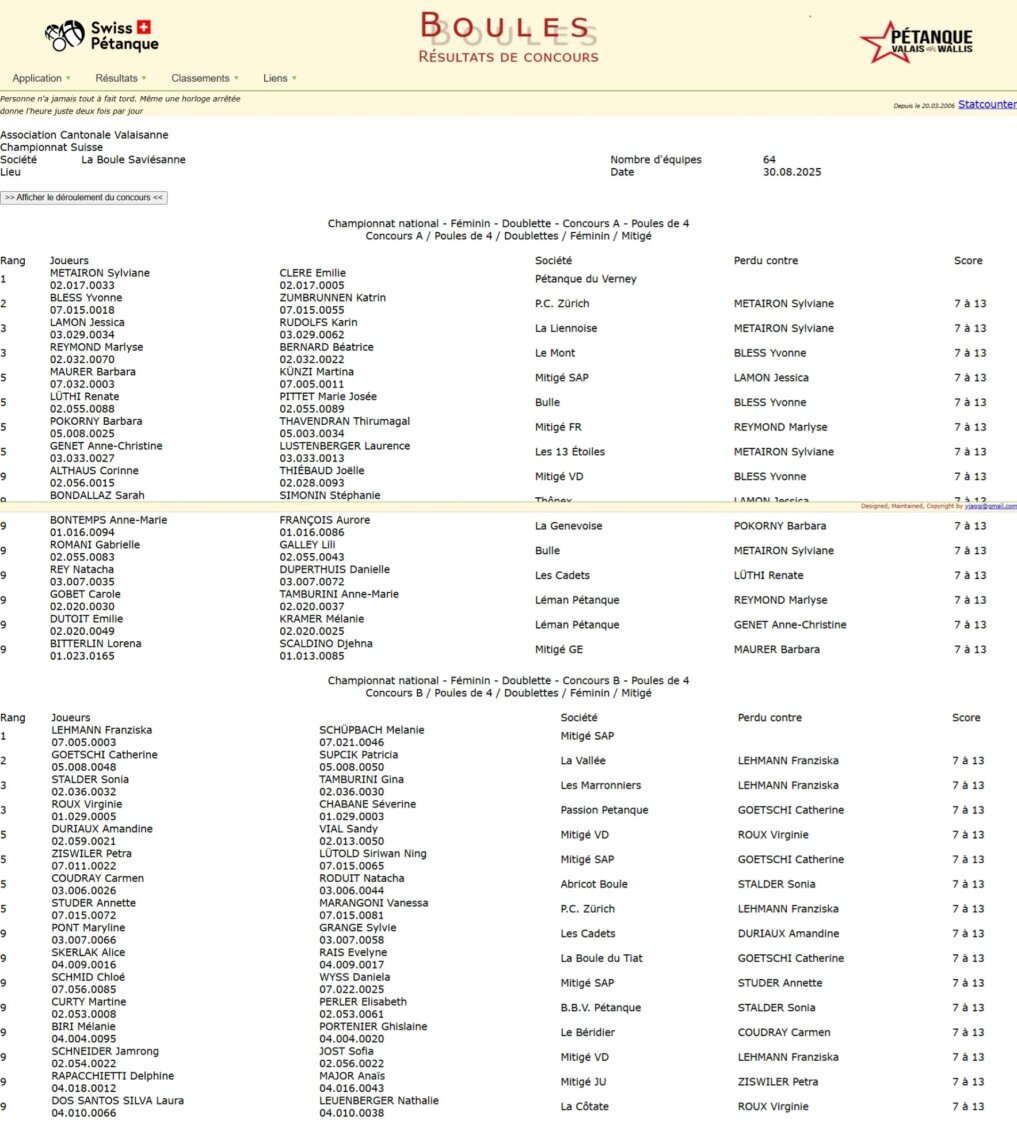Click player "SCALDINO Djehna"
This screenshot has height=1131, width=1017.
pos(326,643)
